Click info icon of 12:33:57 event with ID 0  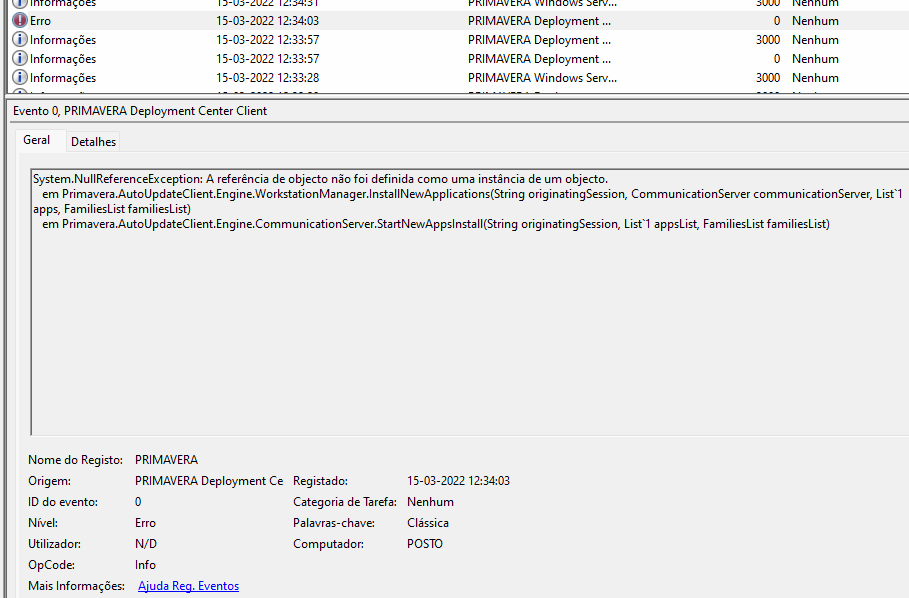coord(19,59)
